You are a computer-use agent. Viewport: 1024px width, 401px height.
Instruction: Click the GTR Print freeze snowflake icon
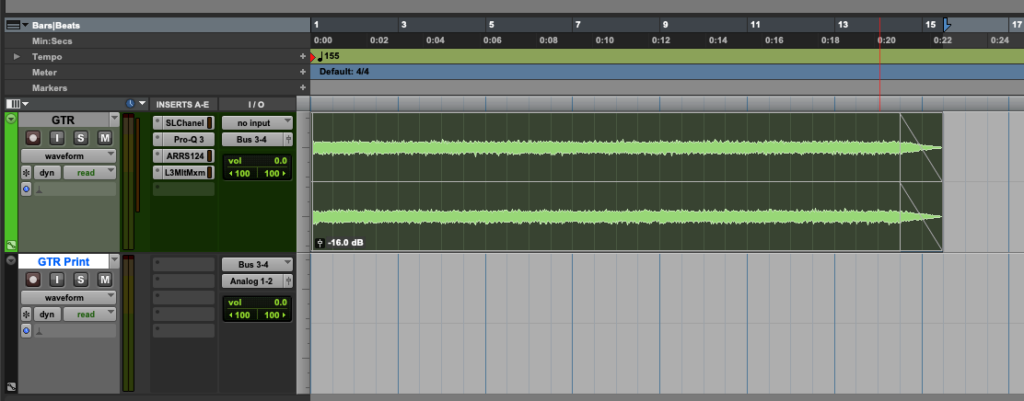(x=27, y=315)
